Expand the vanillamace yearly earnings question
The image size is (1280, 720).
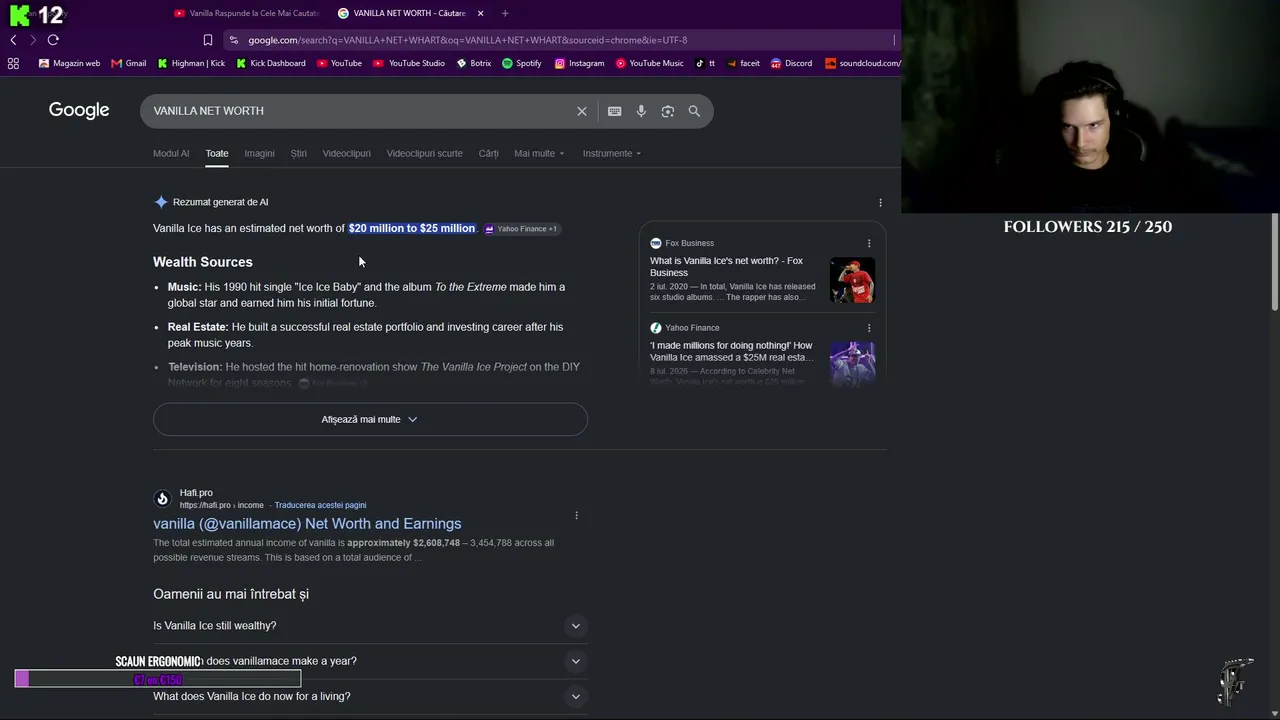click(370, 661)
